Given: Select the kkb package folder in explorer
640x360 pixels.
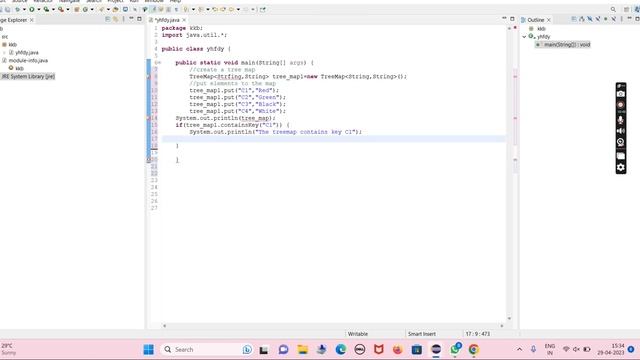Looking at the screenshot, I should [x=12, y=44].
